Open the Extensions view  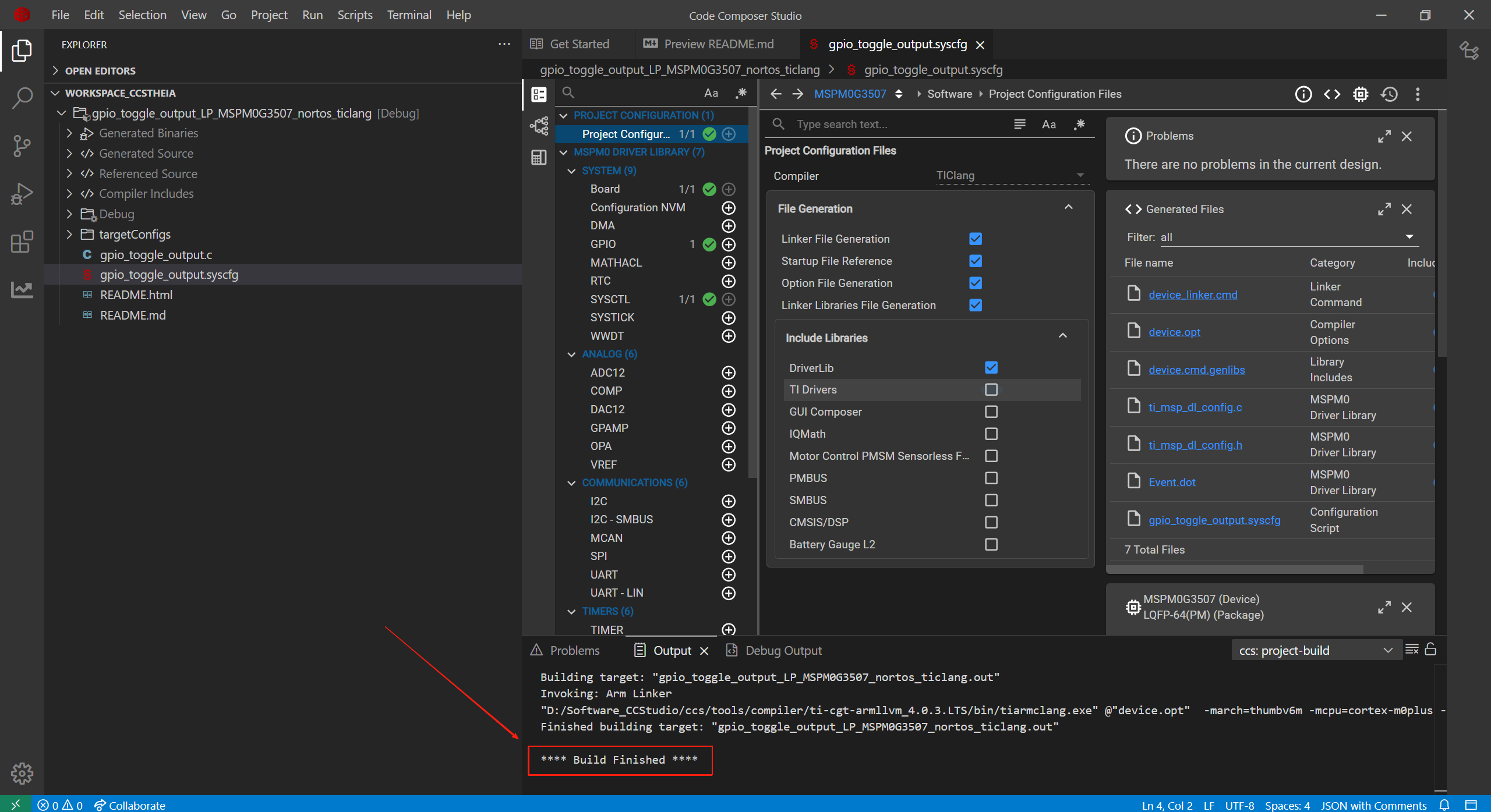(x=22, y=241)
